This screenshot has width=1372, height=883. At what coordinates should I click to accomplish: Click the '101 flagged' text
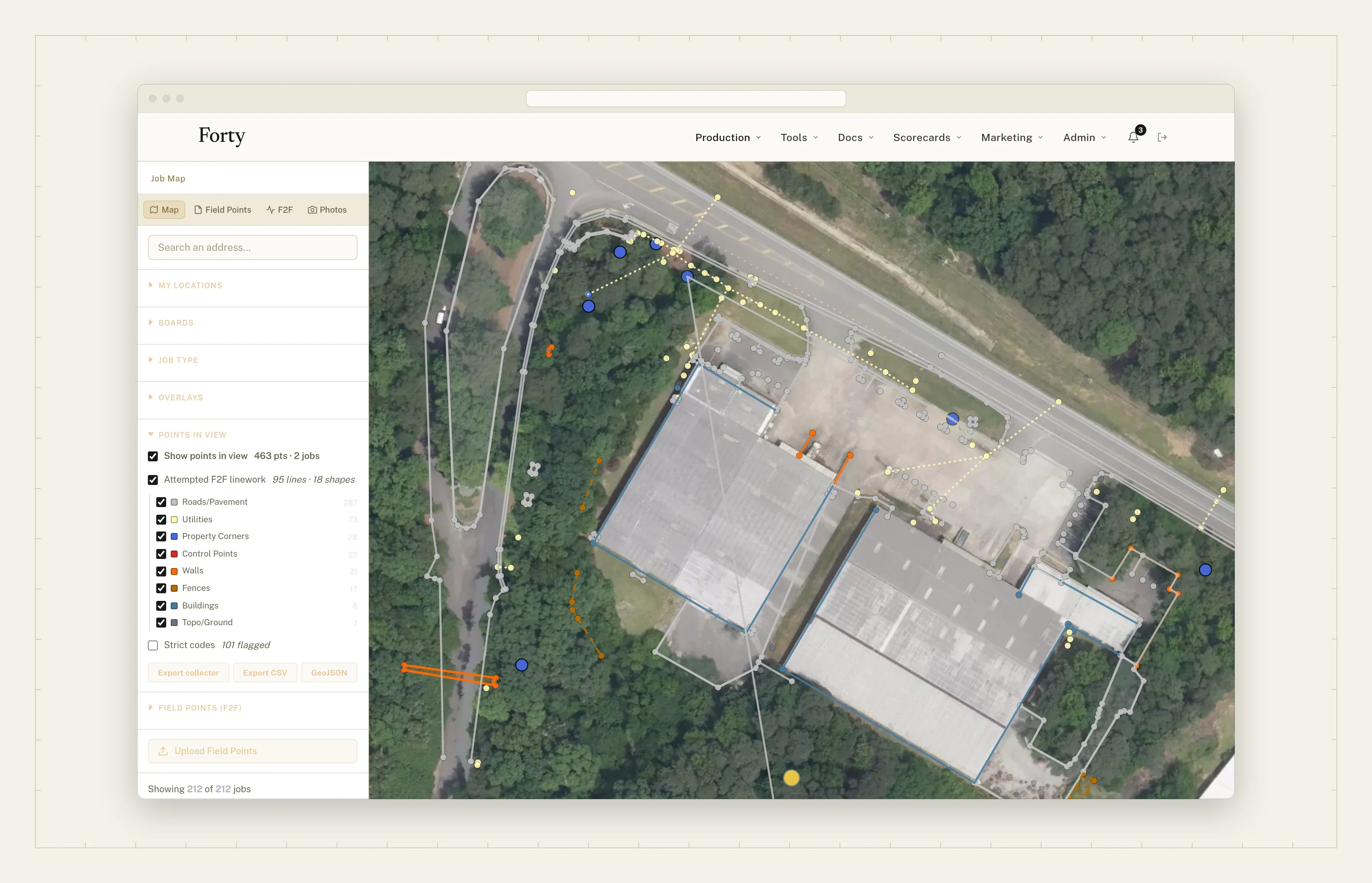246,645
